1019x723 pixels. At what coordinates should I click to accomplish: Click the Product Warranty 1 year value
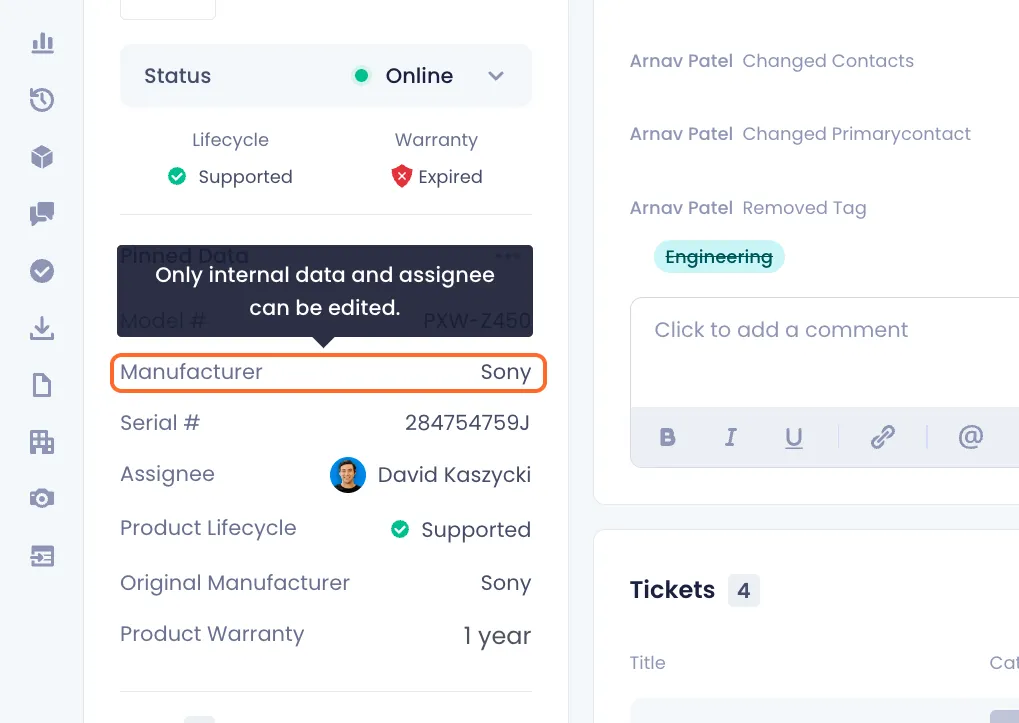pos(497,635)
